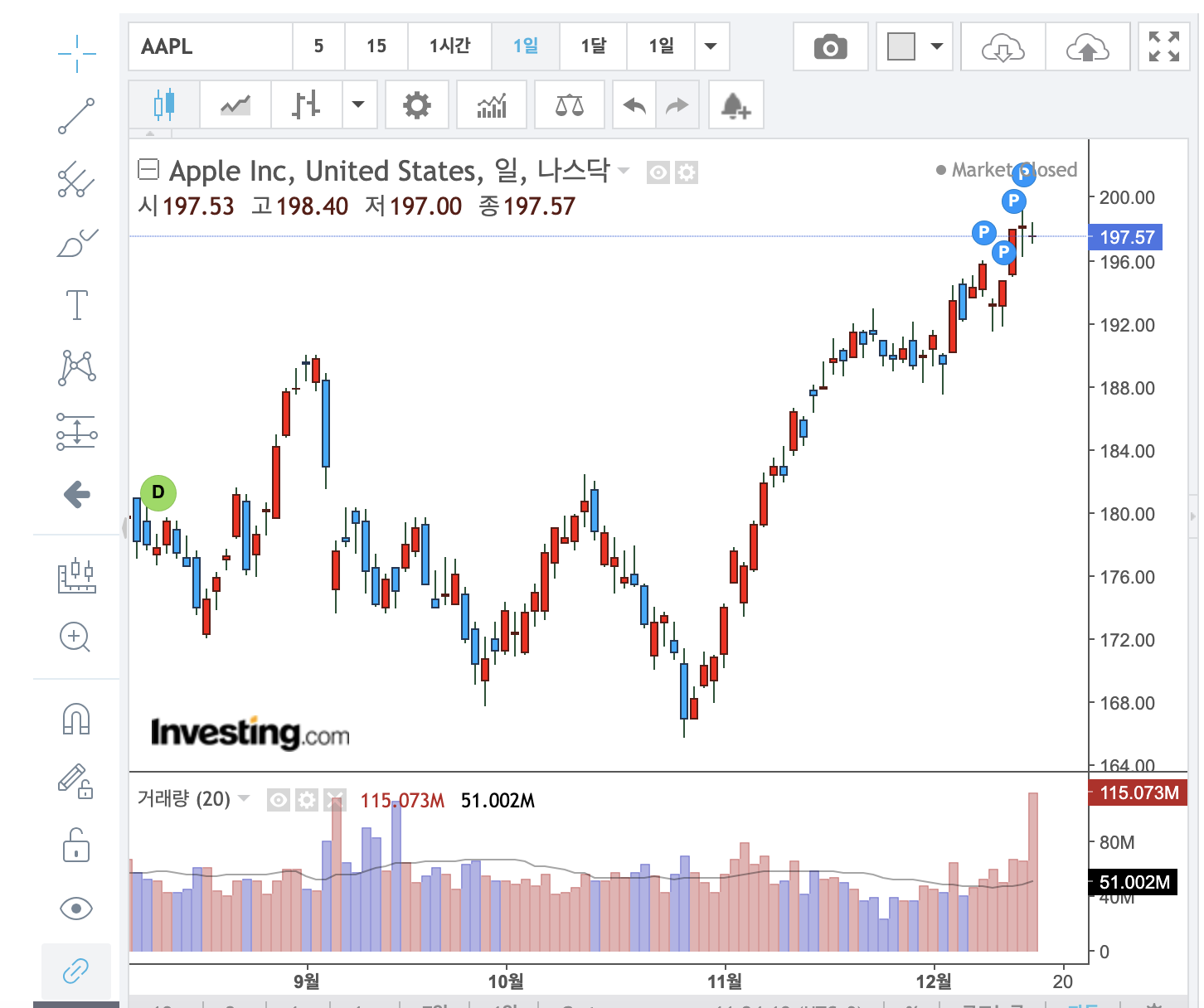1204x1008 pixels.
Task: Click the 12월 time axis label
Action: [934, 981]
